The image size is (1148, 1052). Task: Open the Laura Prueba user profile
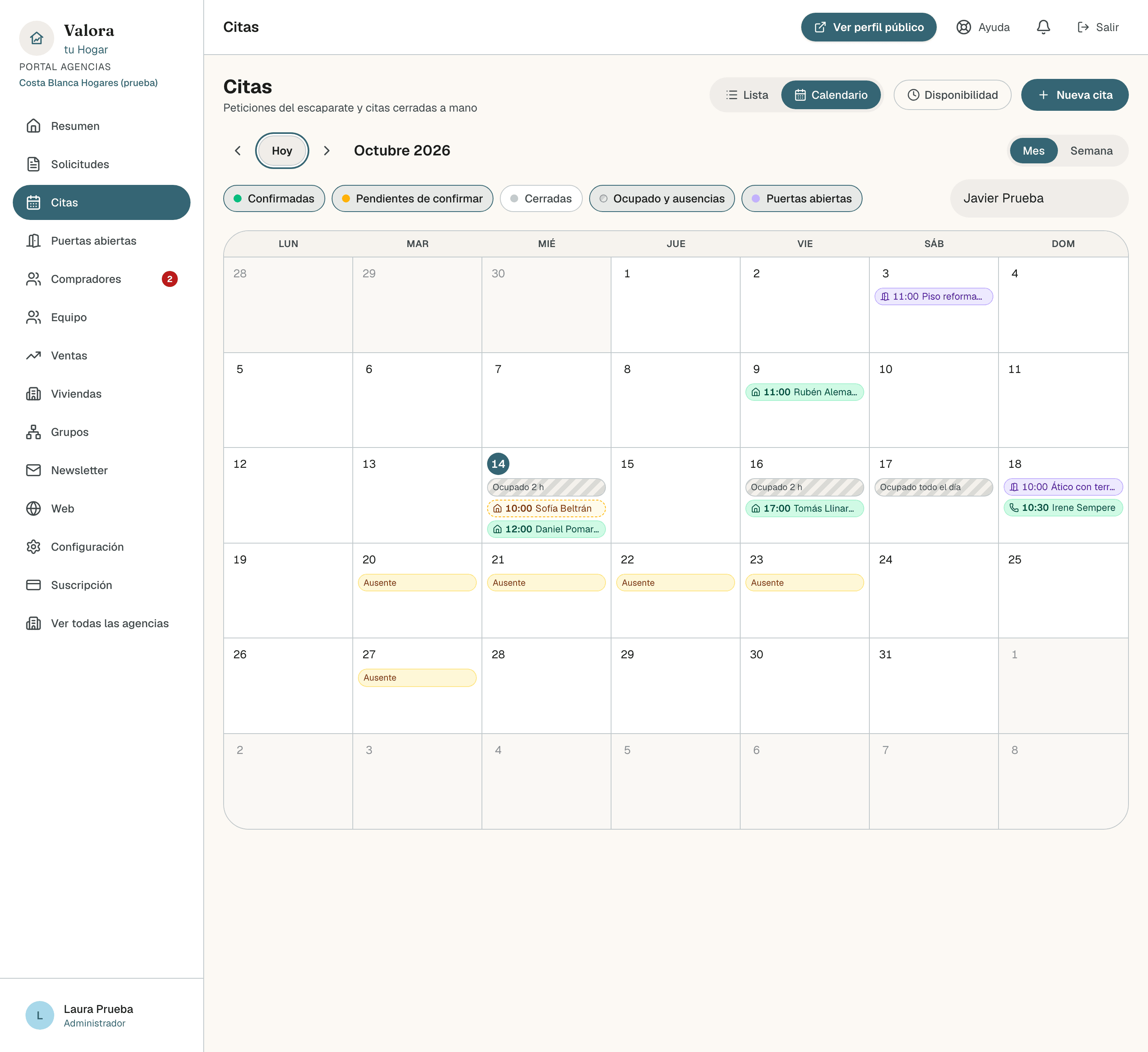(x=101, y=1016)
